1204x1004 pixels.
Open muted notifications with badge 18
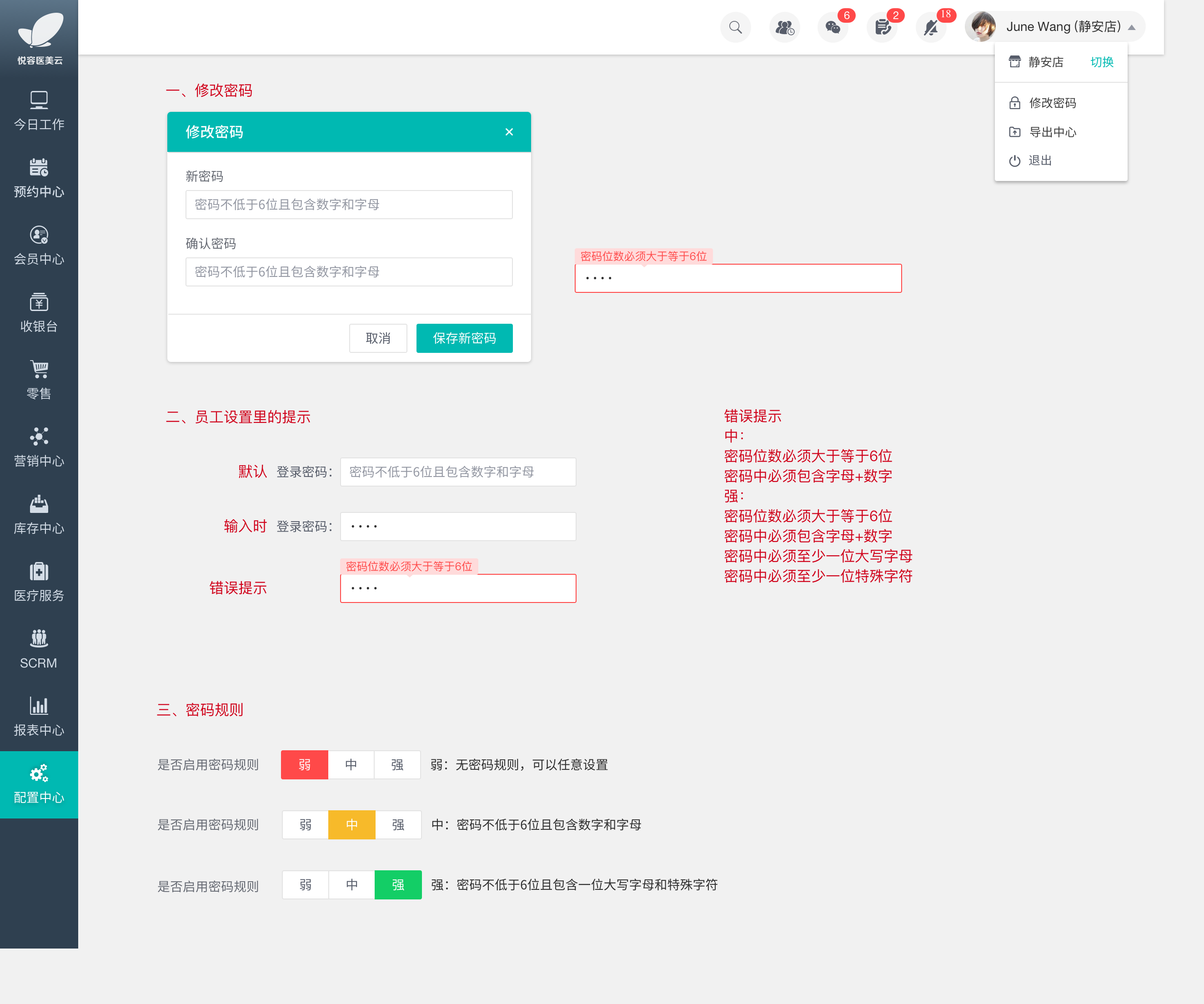coord(931,27)
